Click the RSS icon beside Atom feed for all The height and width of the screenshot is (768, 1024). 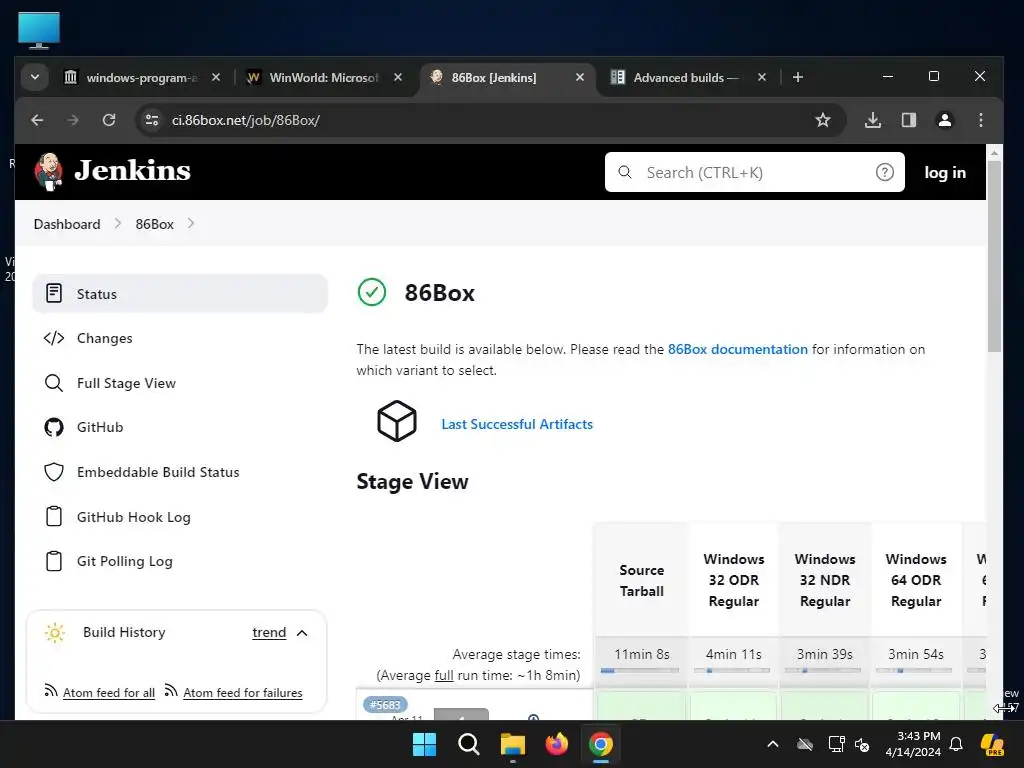51,690
